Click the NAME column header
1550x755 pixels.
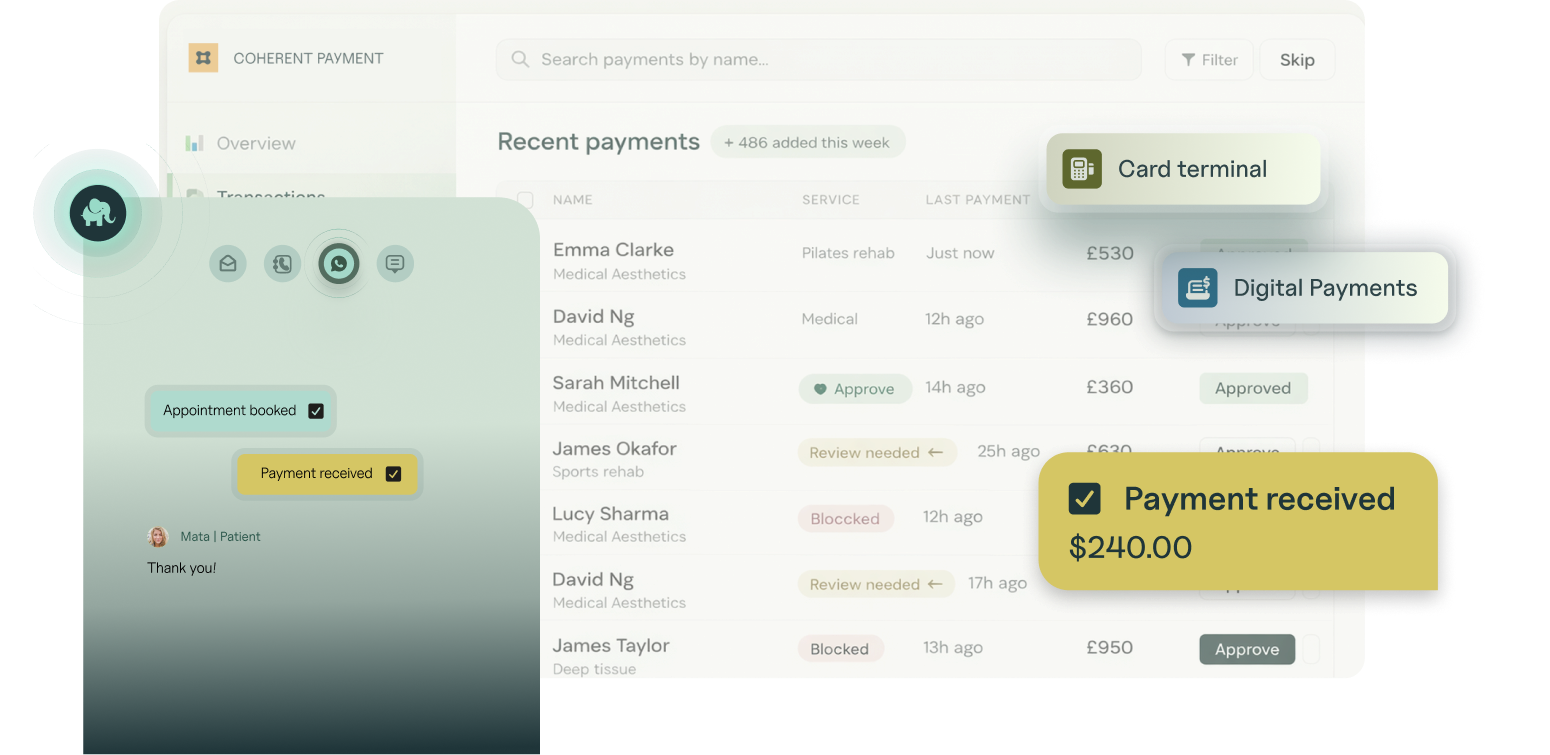(x=573, y=200)
